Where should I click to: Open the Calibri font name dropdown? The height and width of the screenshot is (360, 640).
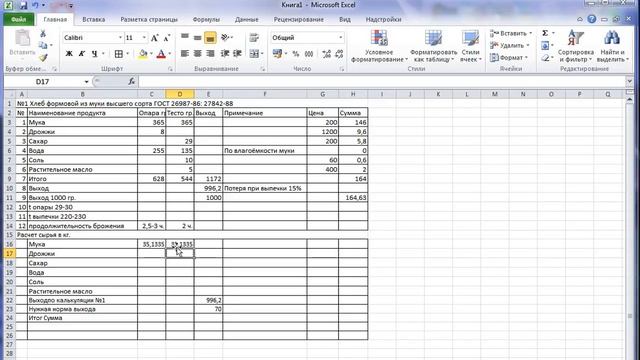(x=120, y=38)
